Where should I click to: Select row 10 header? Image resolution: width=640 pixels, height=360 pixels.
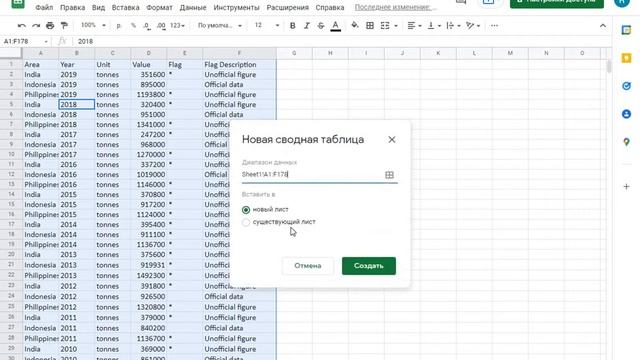11,154
